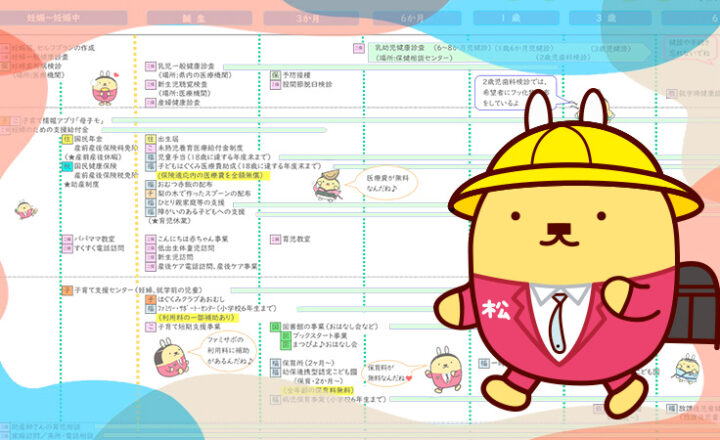Screen dimensions: 720x440
Task: Click the text こんにちは赤ちゃん事業
Action: [x=193, y=239]
